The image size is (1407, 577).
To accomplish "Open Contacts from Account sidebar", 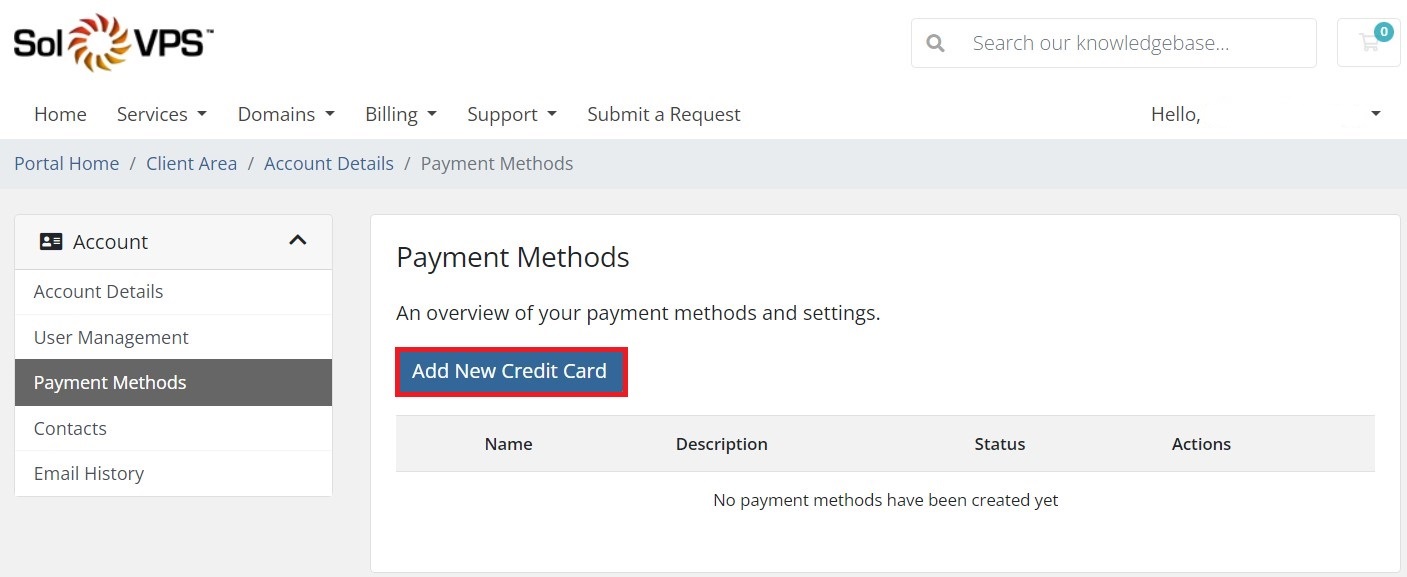I will tap(174, 428).
